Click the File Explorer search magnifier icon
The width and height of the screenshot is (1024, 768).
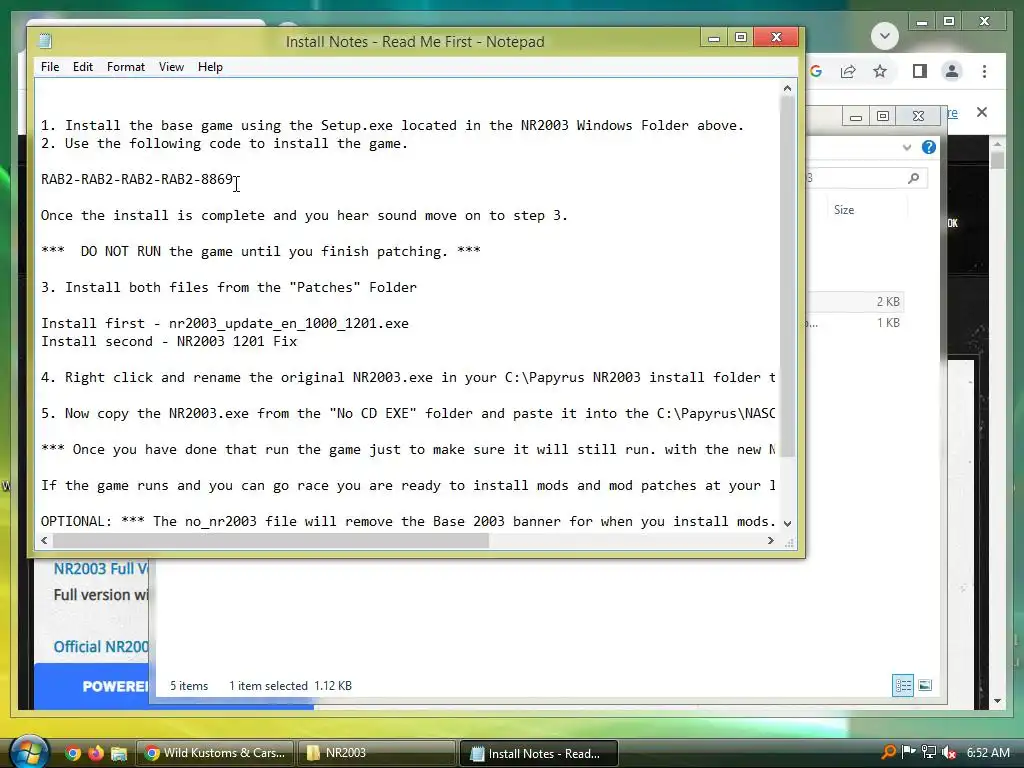click(x=914, y=178)
